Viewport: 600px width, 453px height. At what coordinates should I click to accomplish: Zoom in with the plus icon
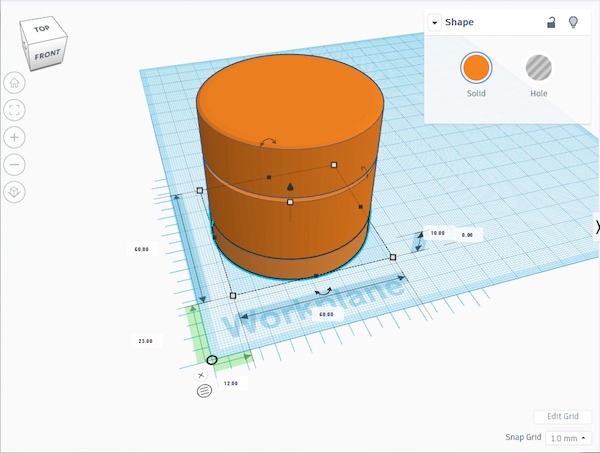[x=15, y=137]
